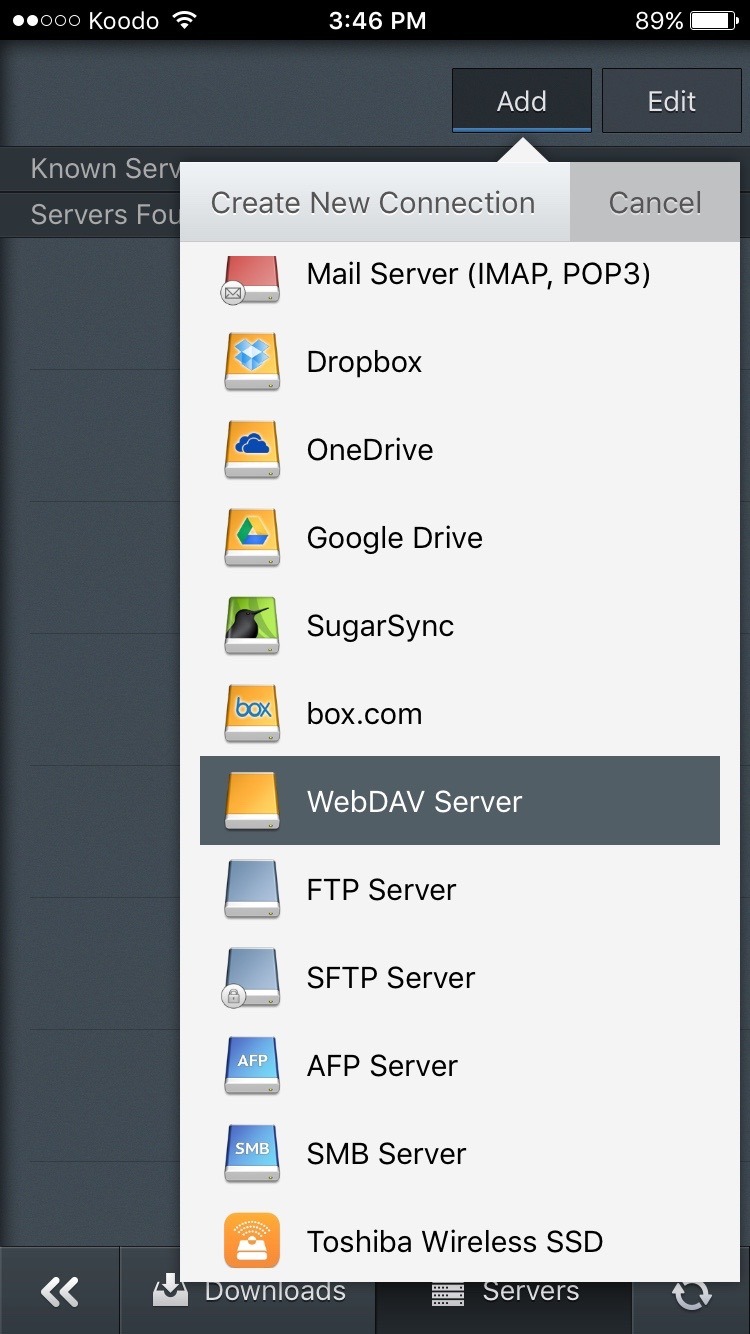Screen dimensions: 750x1334
Task: Select SMB Server entry
Action: pyautogui.click(x=460, y=1154)
